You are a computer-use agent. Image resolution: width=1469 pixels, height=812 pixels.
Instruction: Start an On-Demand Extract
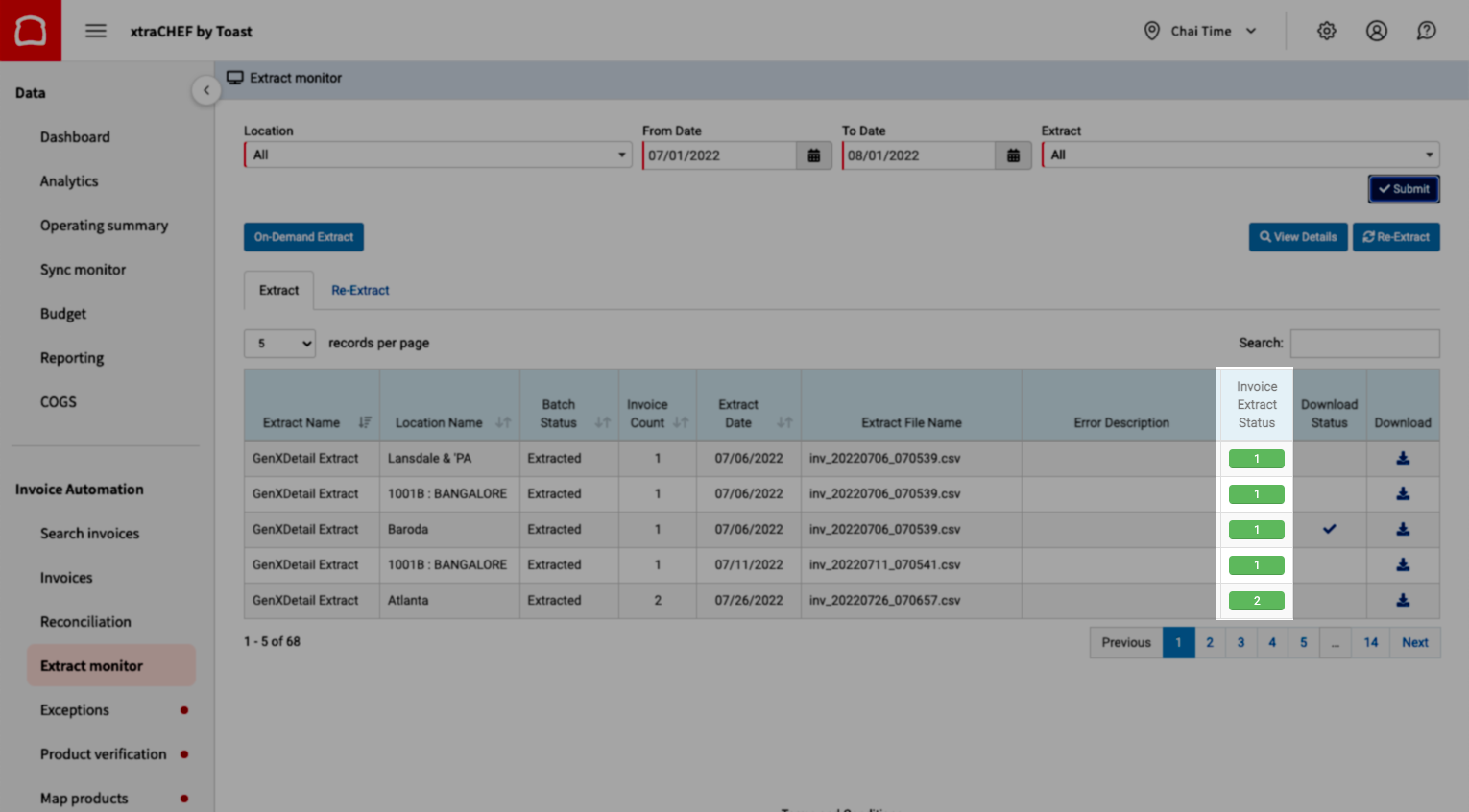[303, 236]
